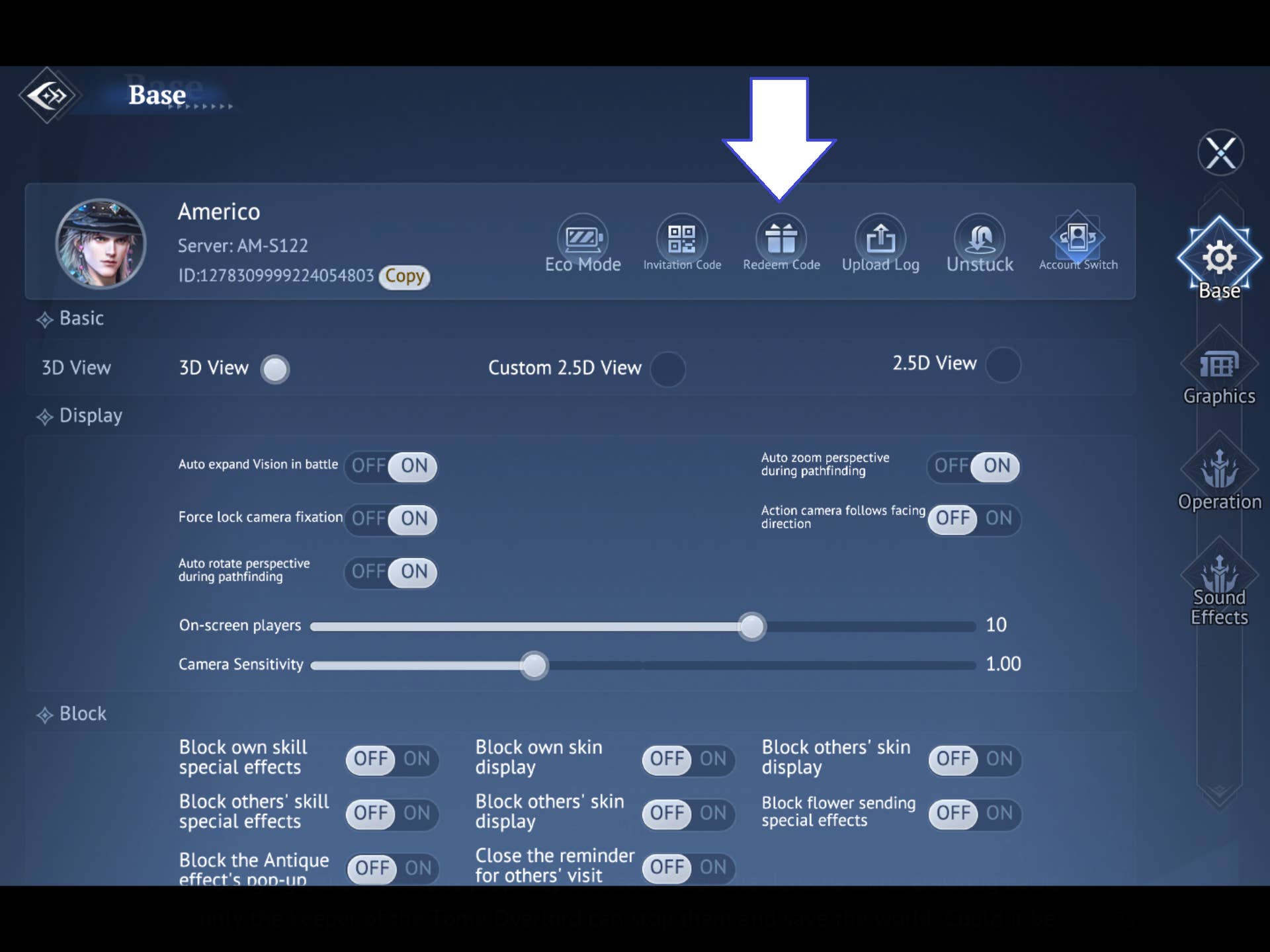
Task: Toggle Force lock camera fixation switch
Action: pyautogui.click(x=391, y=519)
